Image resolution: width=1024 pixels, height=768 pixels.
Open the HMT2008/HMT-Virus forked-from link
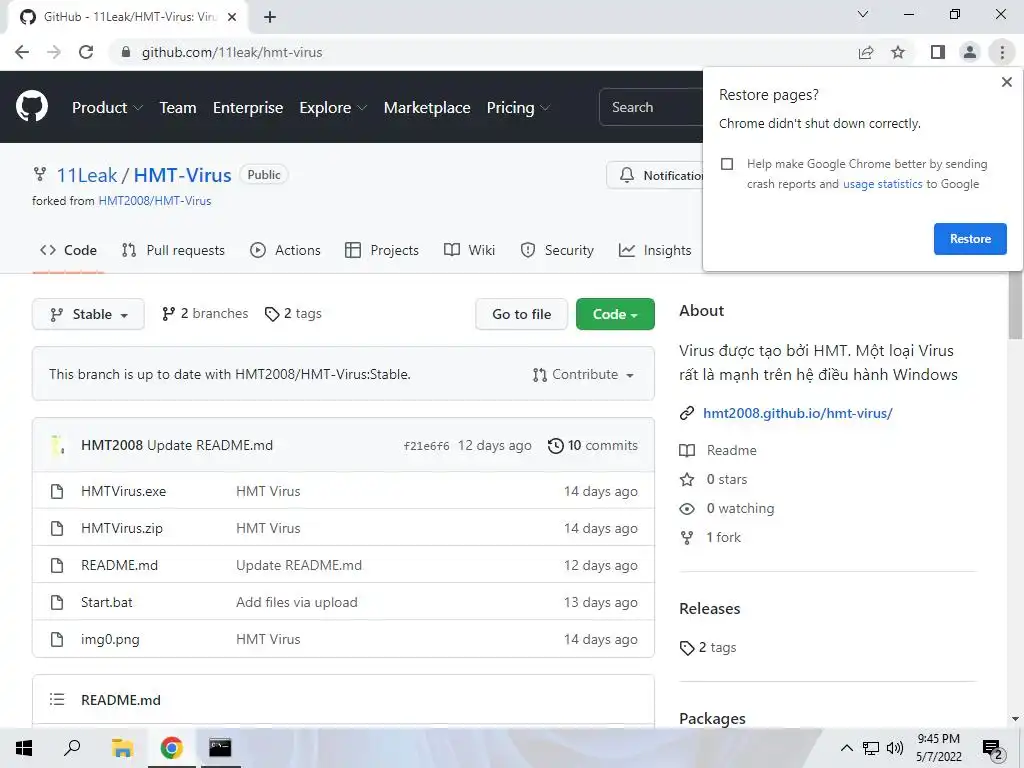pyautogui.click(x=155, y=201)
